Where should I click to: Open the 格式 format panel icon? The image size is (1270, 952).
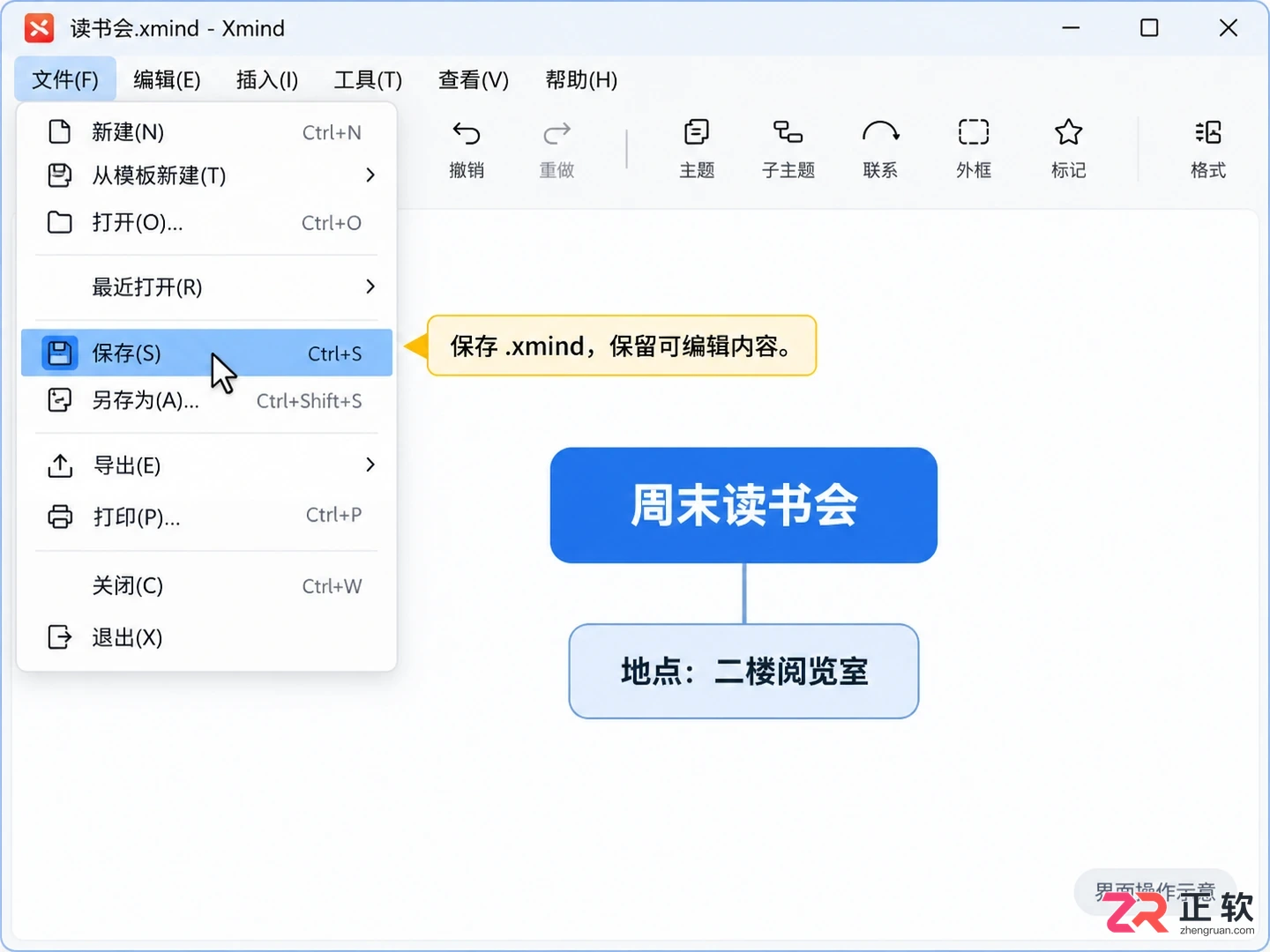point(1208,132)
